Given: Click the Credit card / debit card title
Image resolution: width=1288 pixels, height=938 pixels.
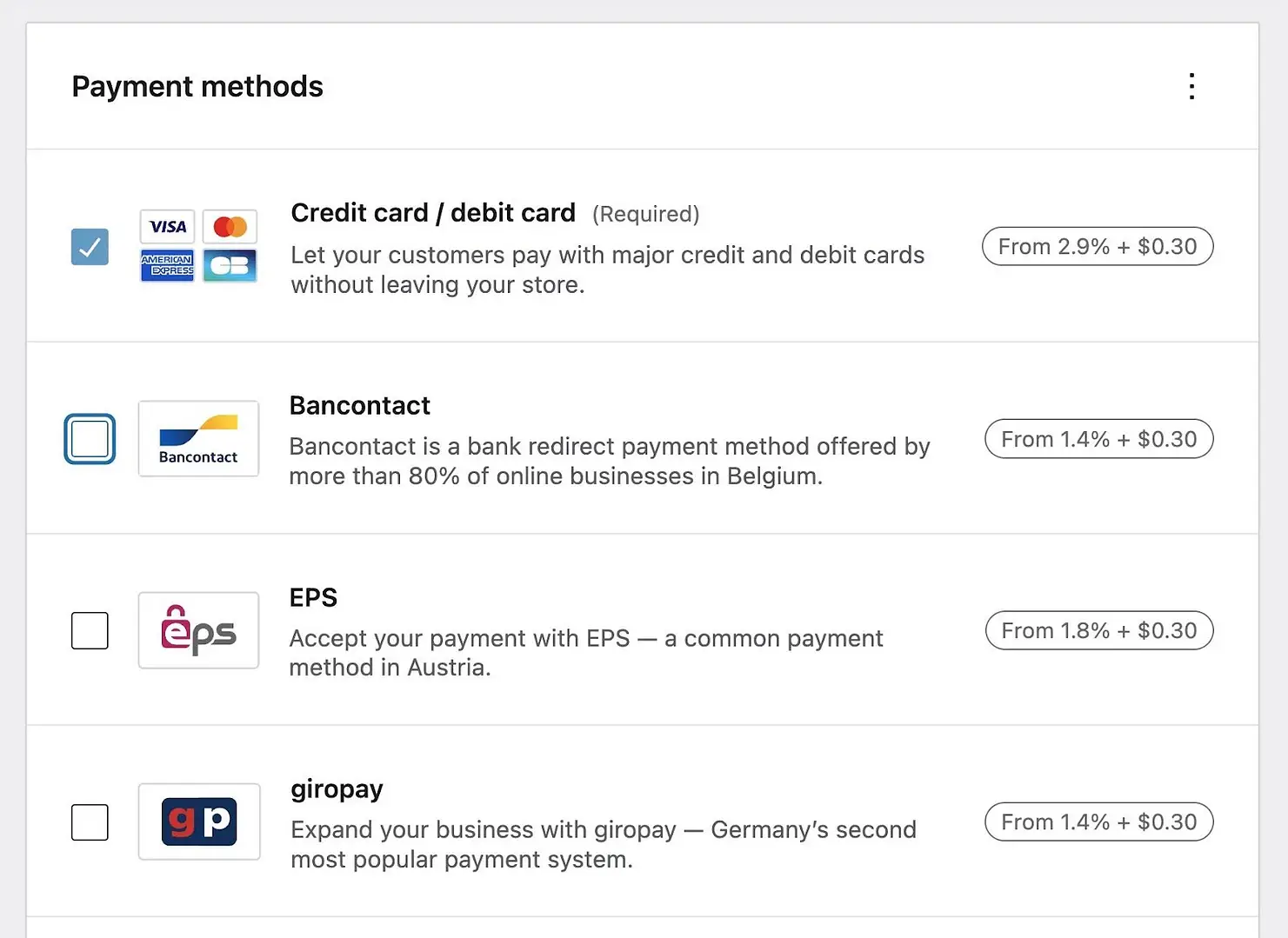Looking at the screenshot, I should 432,213.
